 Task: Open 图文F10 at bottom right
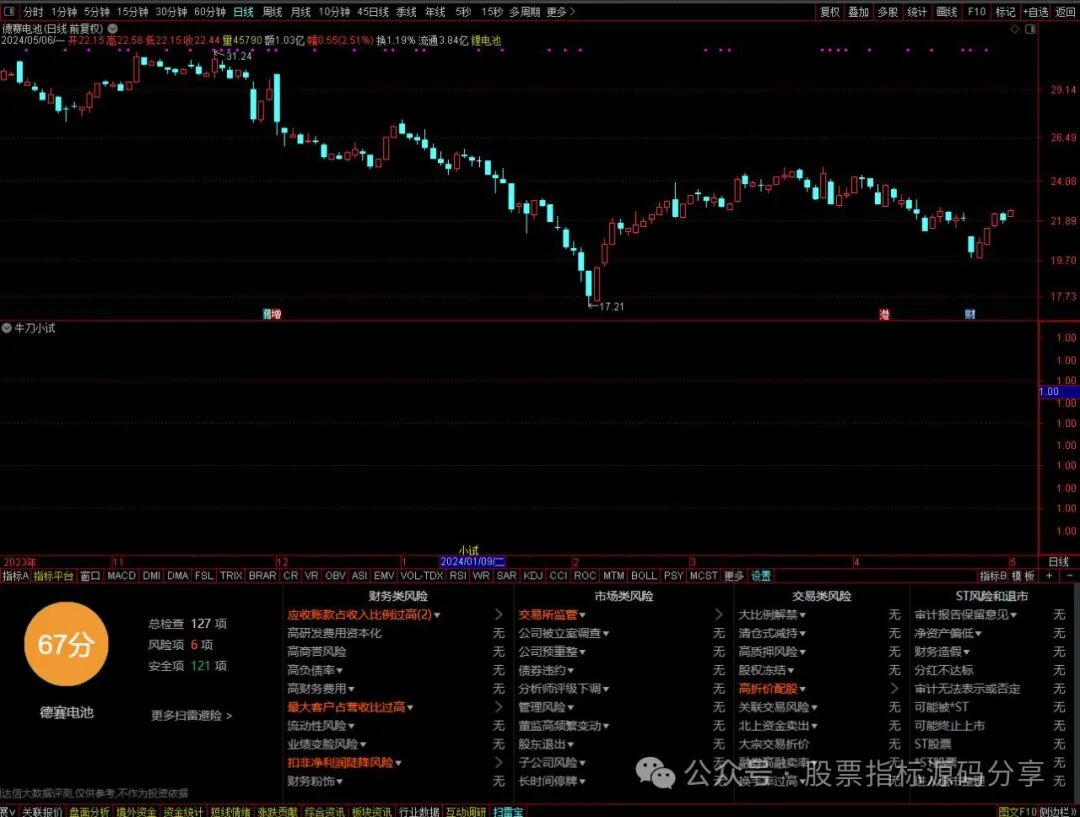[1017, 811]
